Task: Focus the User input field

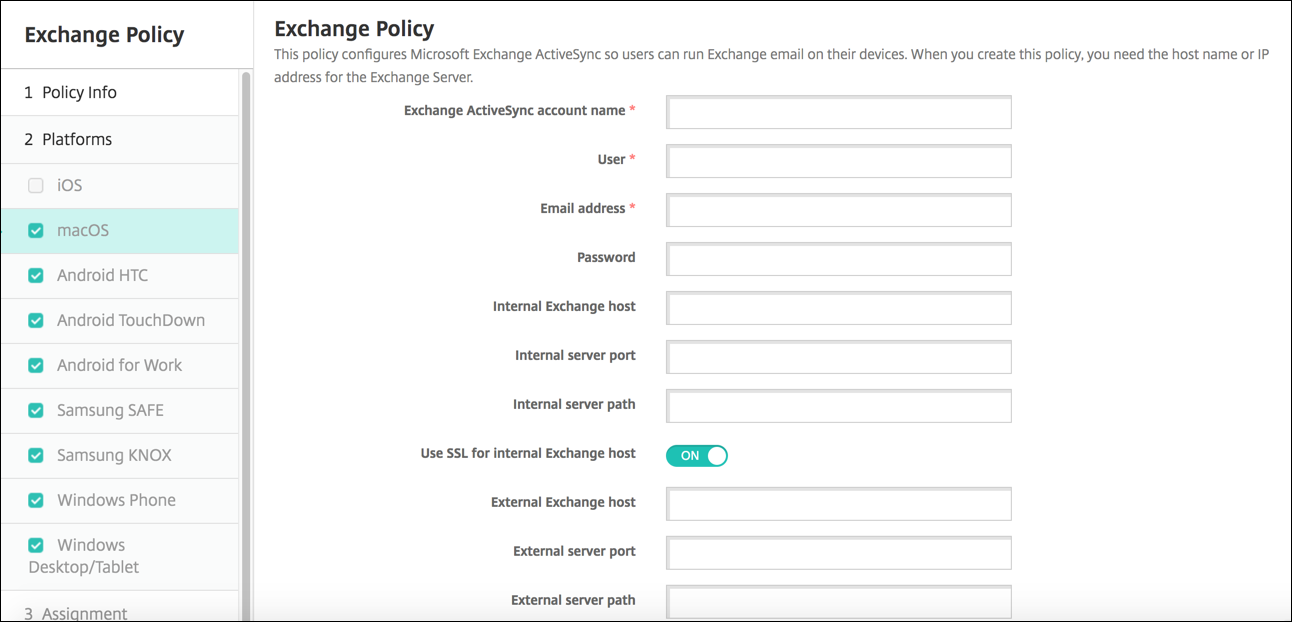Action: tap(839, 161)
